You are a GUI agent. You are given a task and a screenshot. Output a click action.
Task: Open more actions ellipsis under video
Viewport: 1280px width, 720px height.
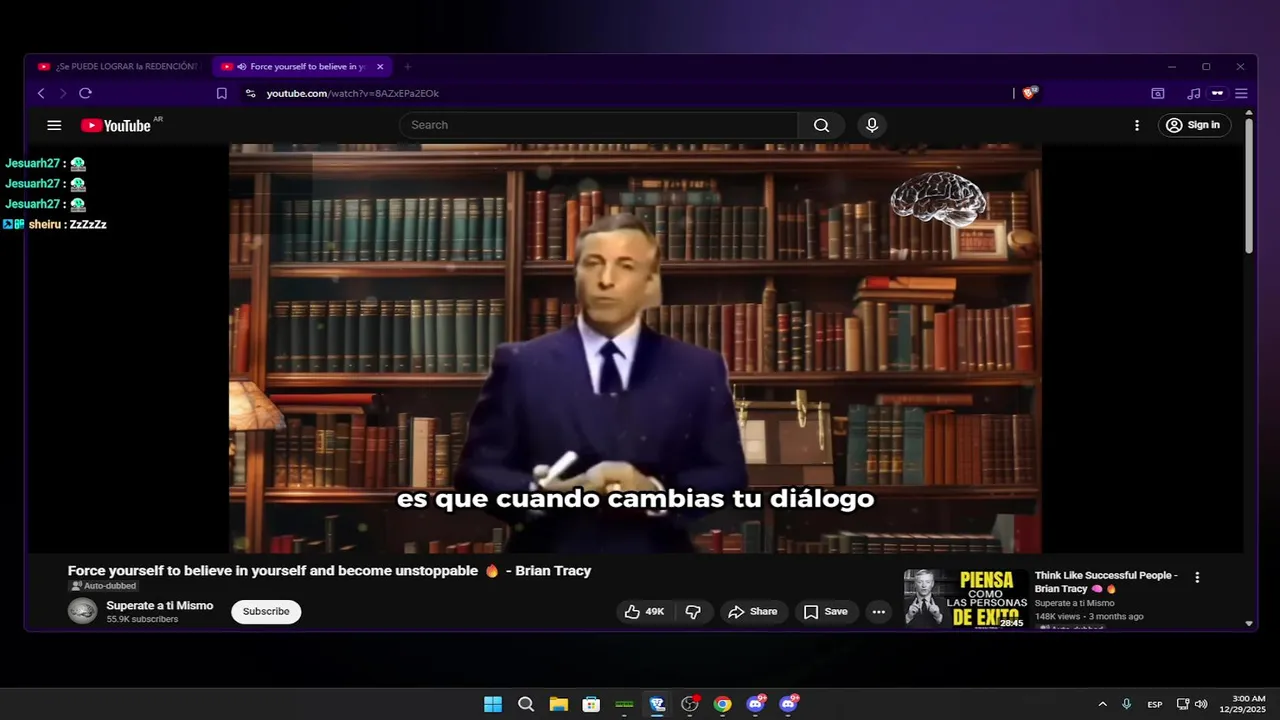878,611
